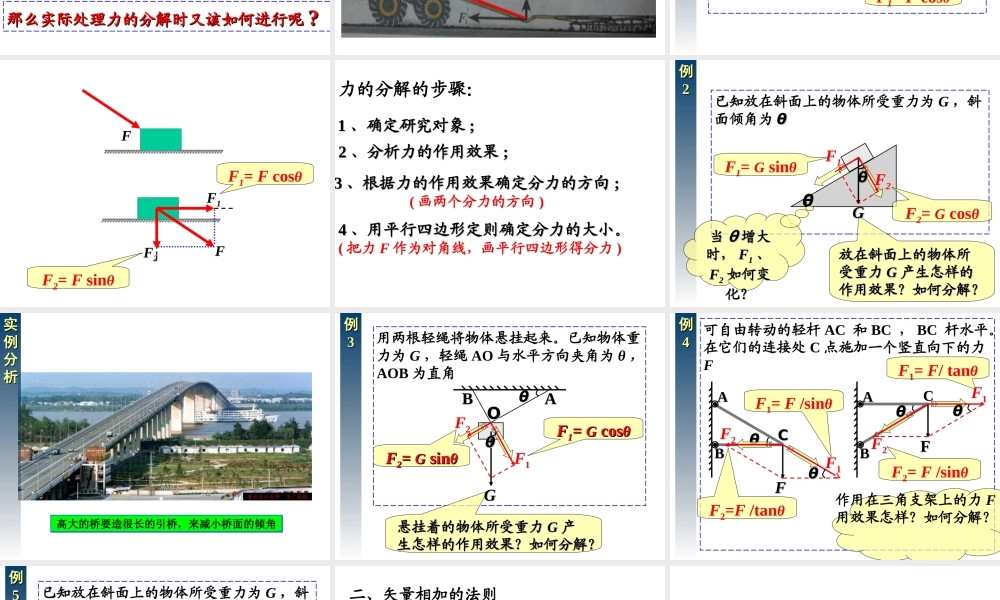This screenshot has width=1000, height=600.
Task: Click step 3、根据力的作用效果确定分力的方向
Action: coord(478,183)
